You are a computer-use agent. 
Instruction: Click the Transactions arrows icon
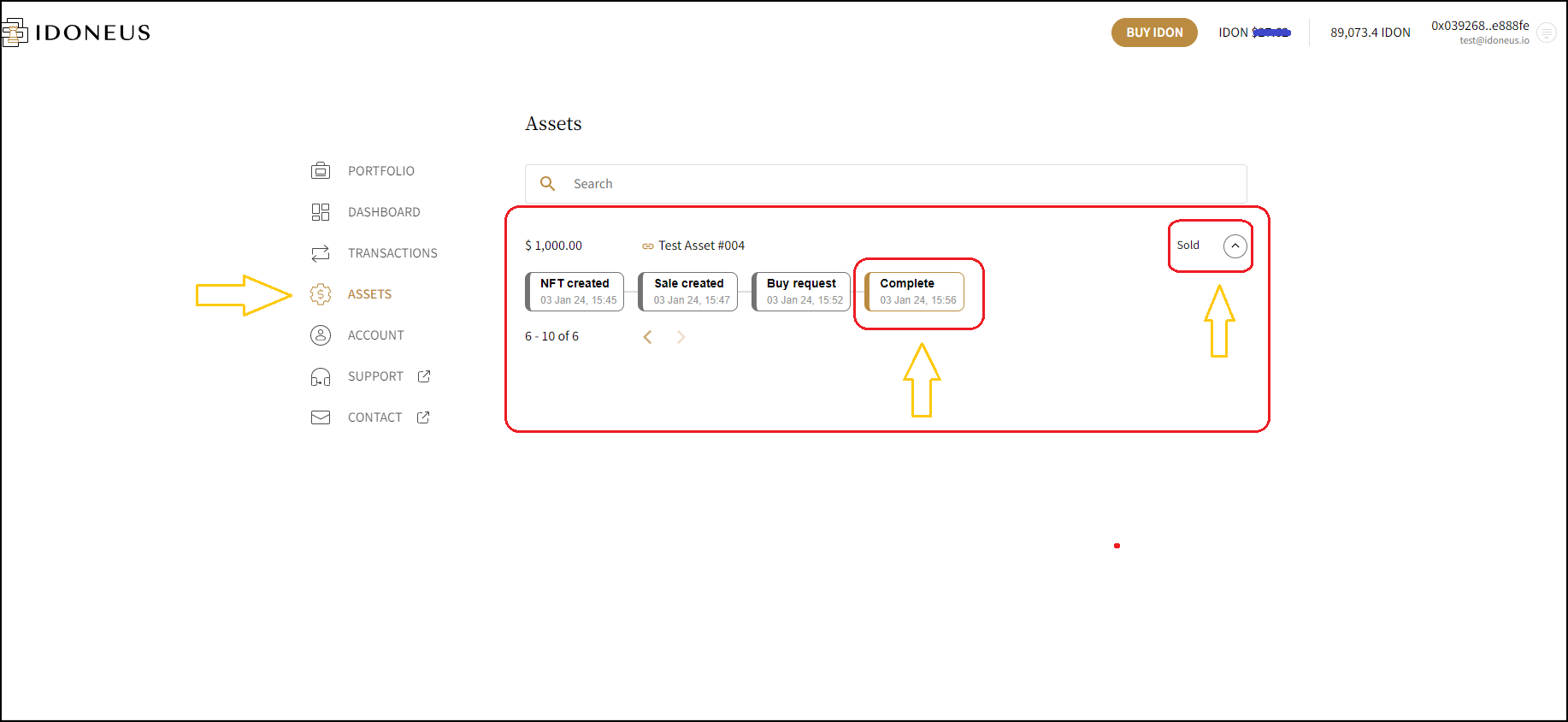point(321,253)
